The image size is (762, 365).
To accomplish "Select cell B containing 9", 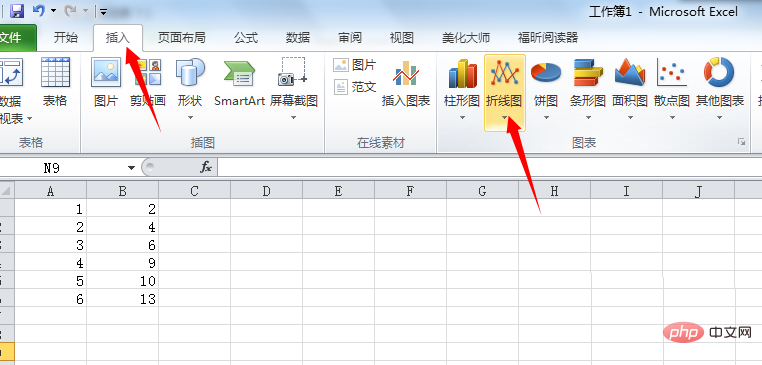I will pyautogui.click(x=122, y=262).
